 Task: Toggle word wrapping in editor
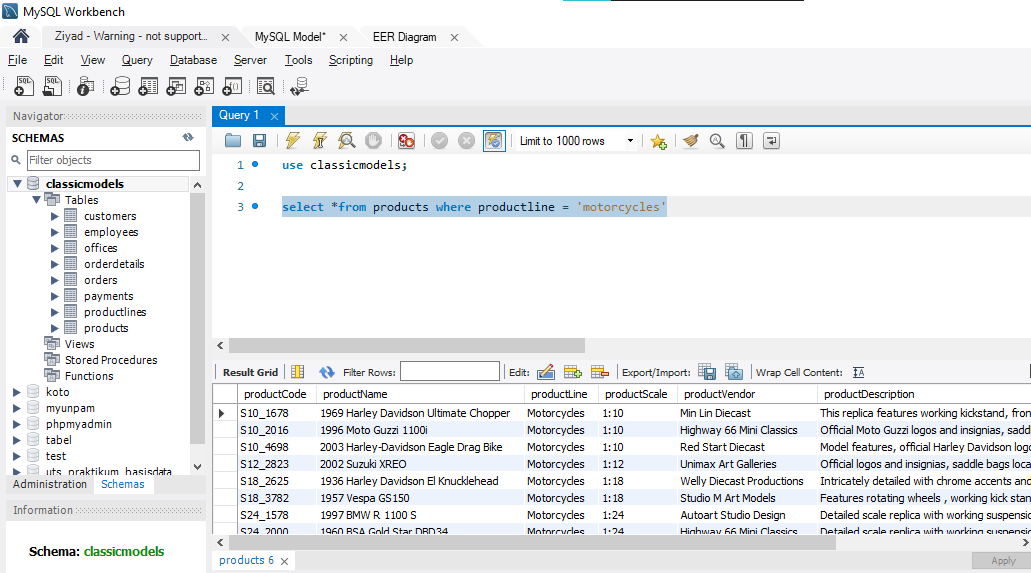pyautogui.click(x=771, y=140)
